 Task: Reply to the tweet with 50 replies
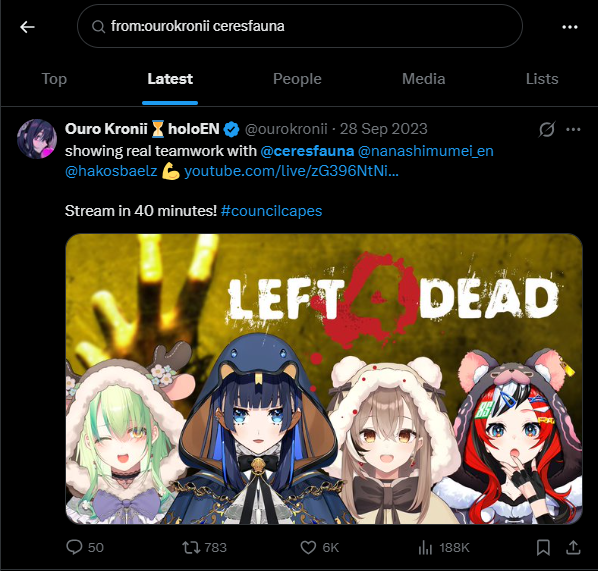[x=85, y=547]
